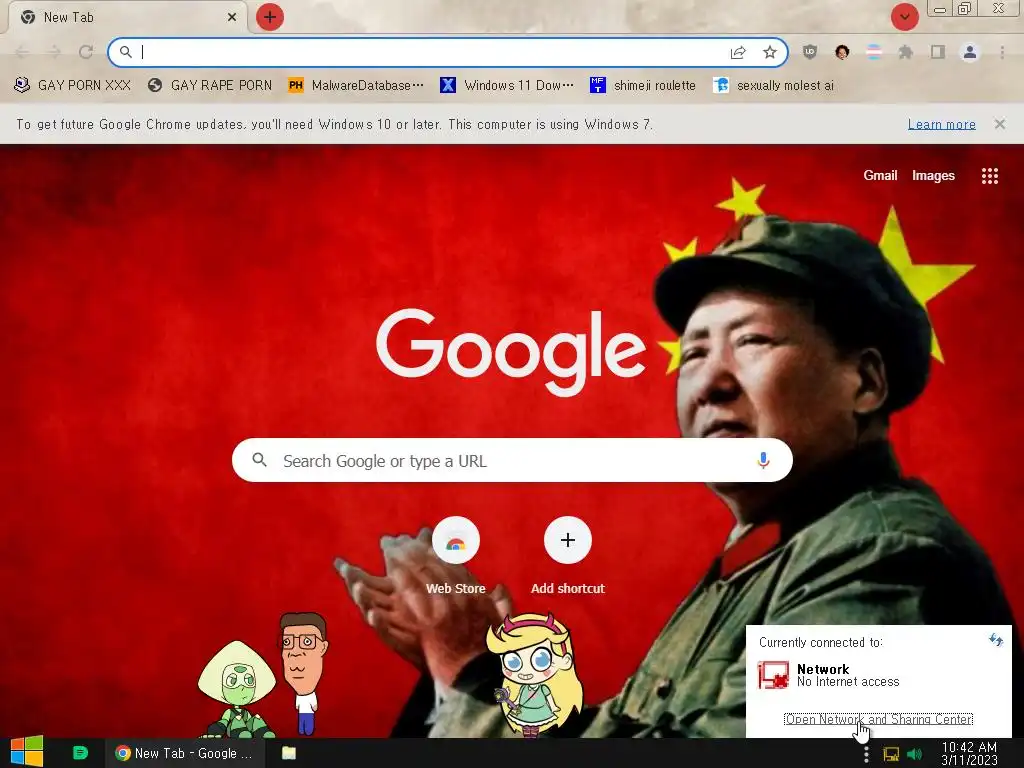
Task: Click the Google logo
Action: [511, 351]
